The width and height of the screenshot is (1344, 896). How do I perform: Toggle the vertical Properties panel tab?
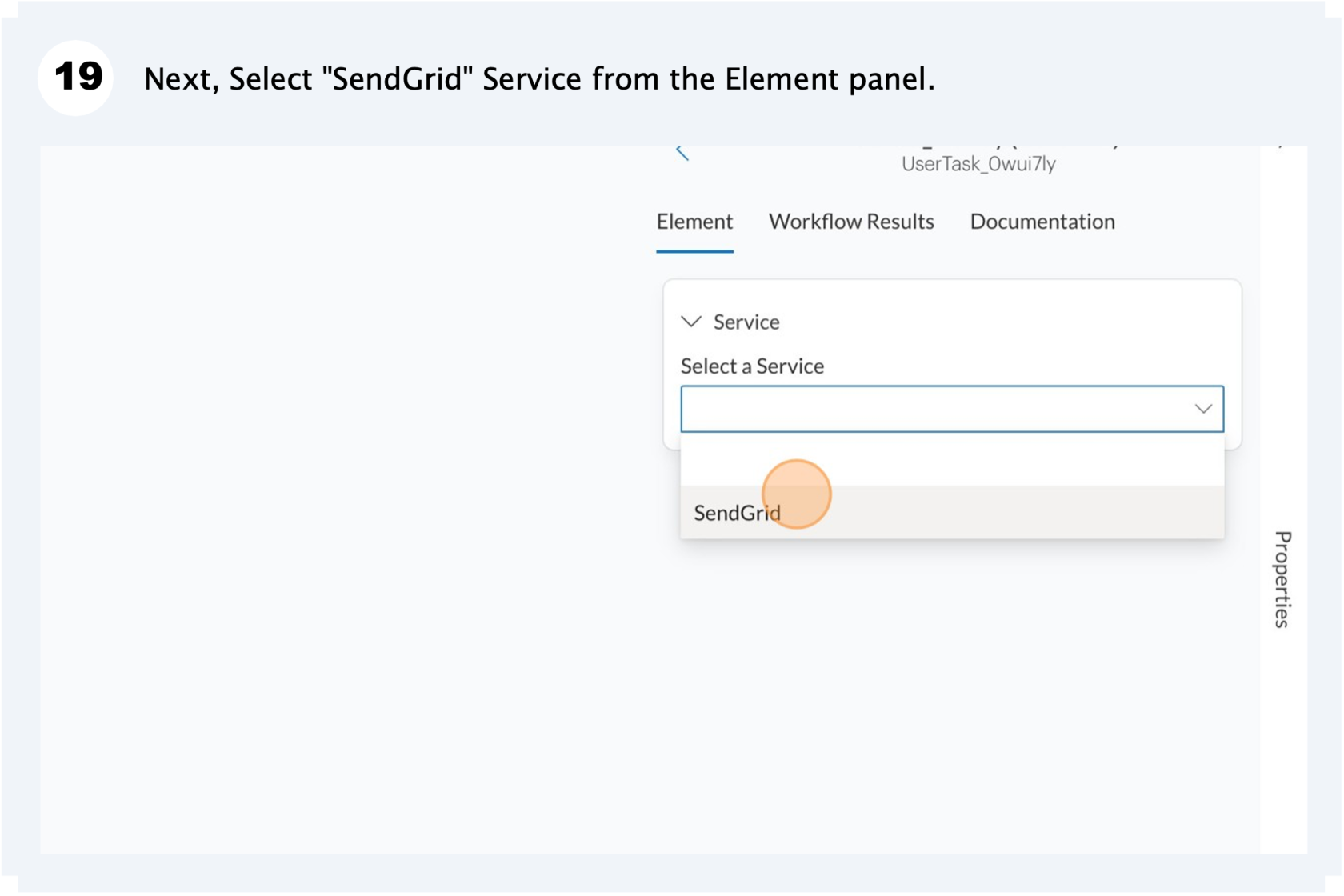pos(1282,579)
